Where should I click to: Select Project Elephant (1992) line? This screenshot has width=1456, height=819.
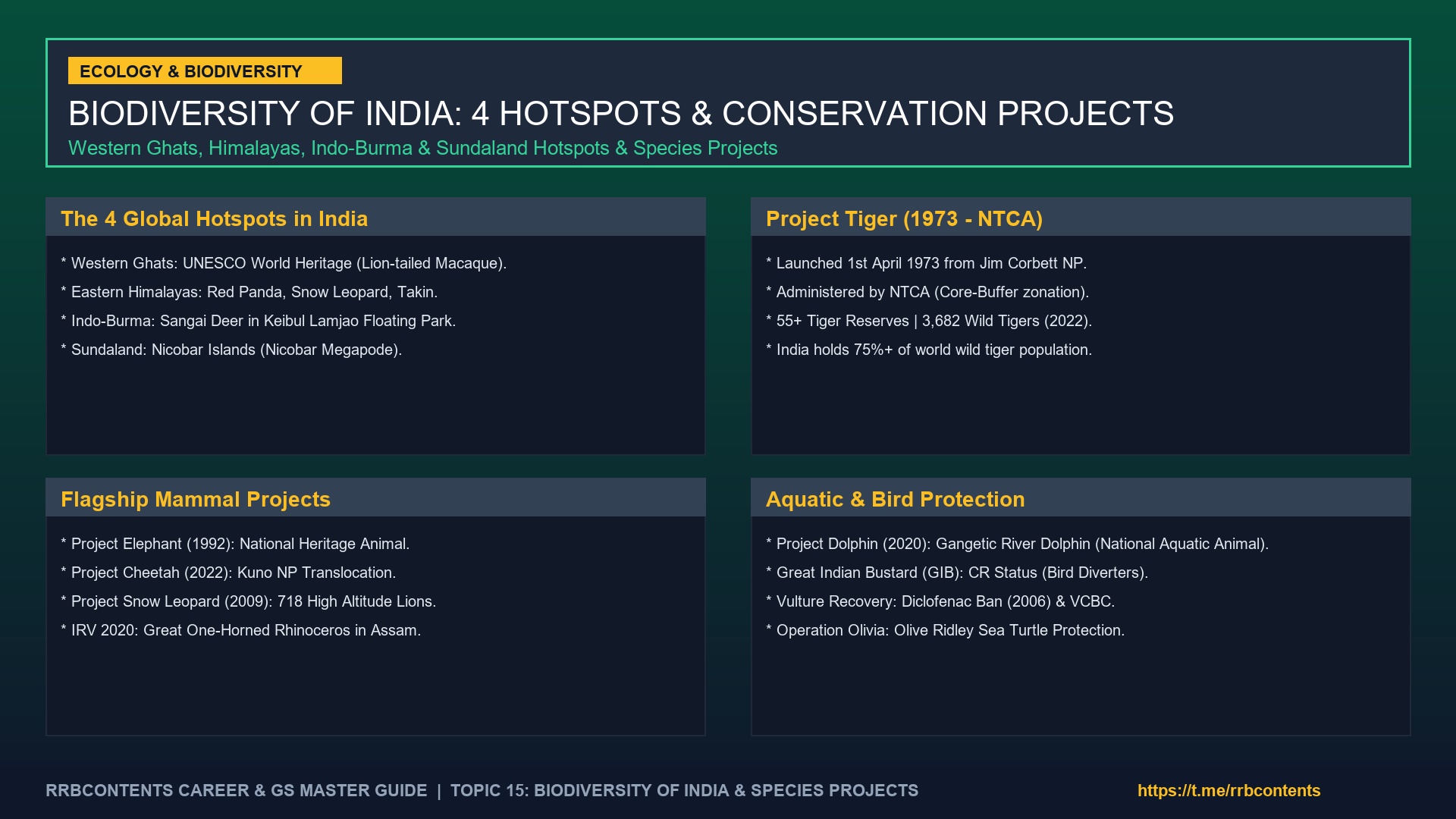(235, 544)
